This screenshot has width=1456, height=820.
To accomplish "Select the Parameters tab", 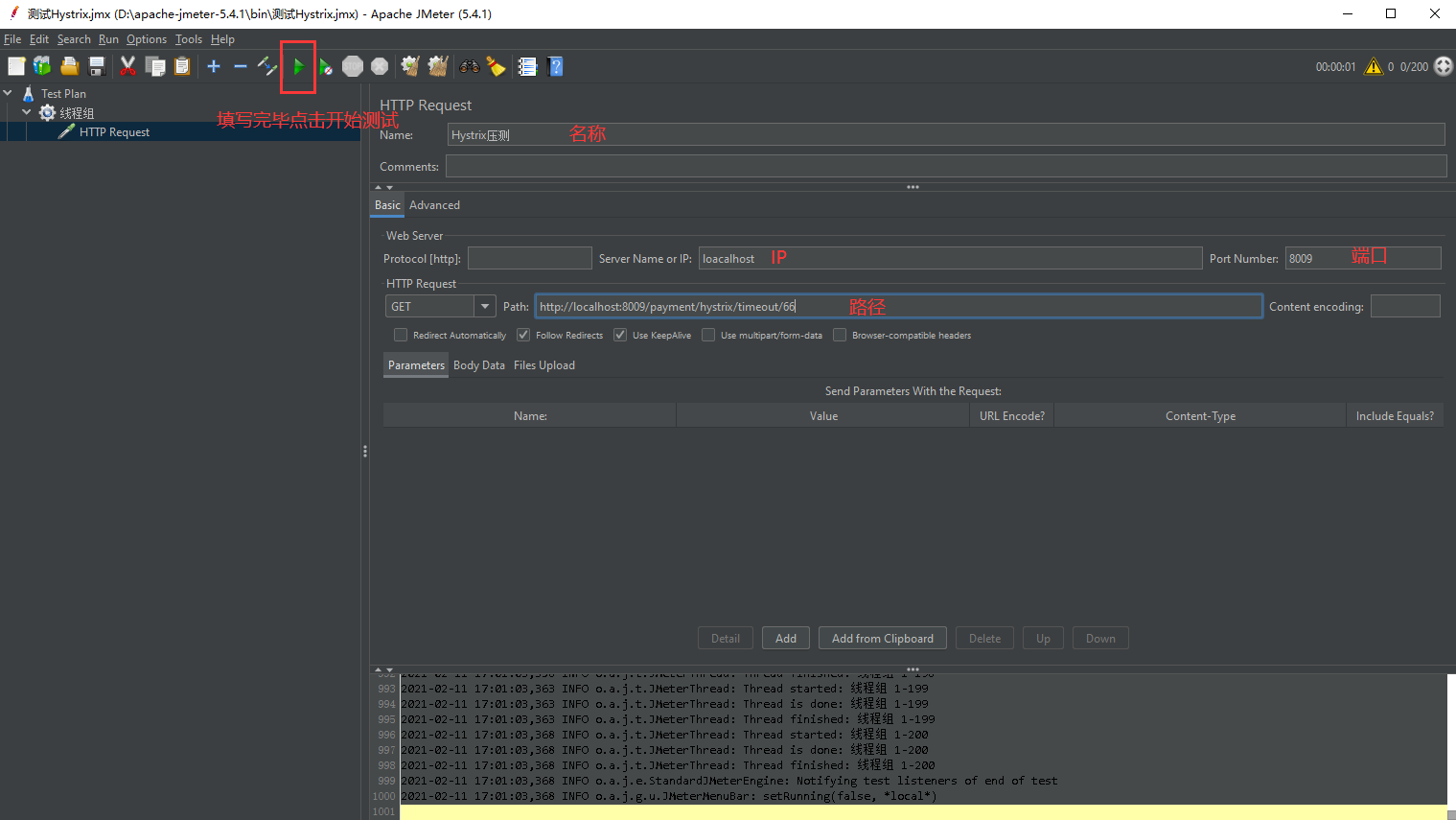I will [416, 365].
